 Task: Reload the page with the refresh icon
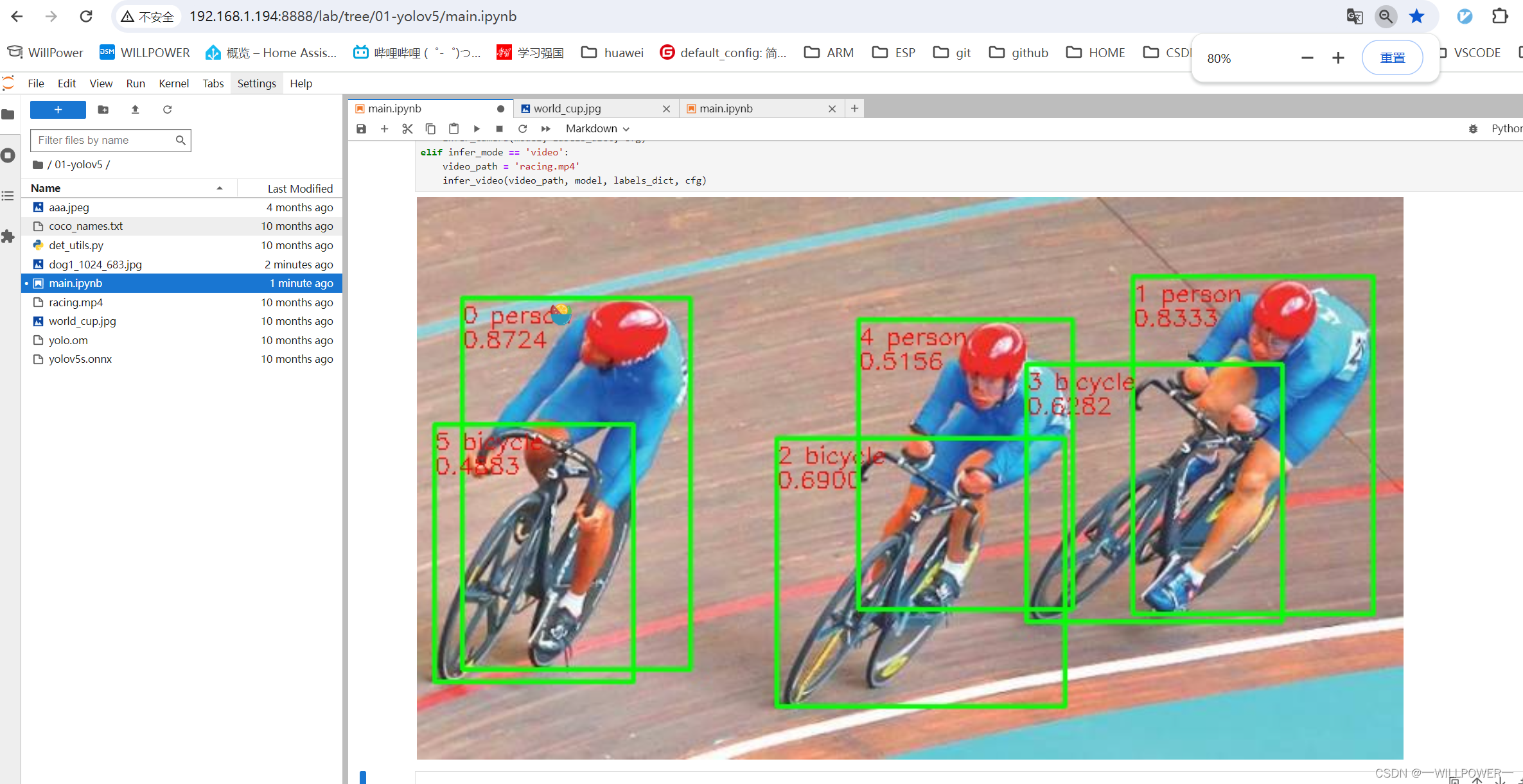tap(86, 16)
